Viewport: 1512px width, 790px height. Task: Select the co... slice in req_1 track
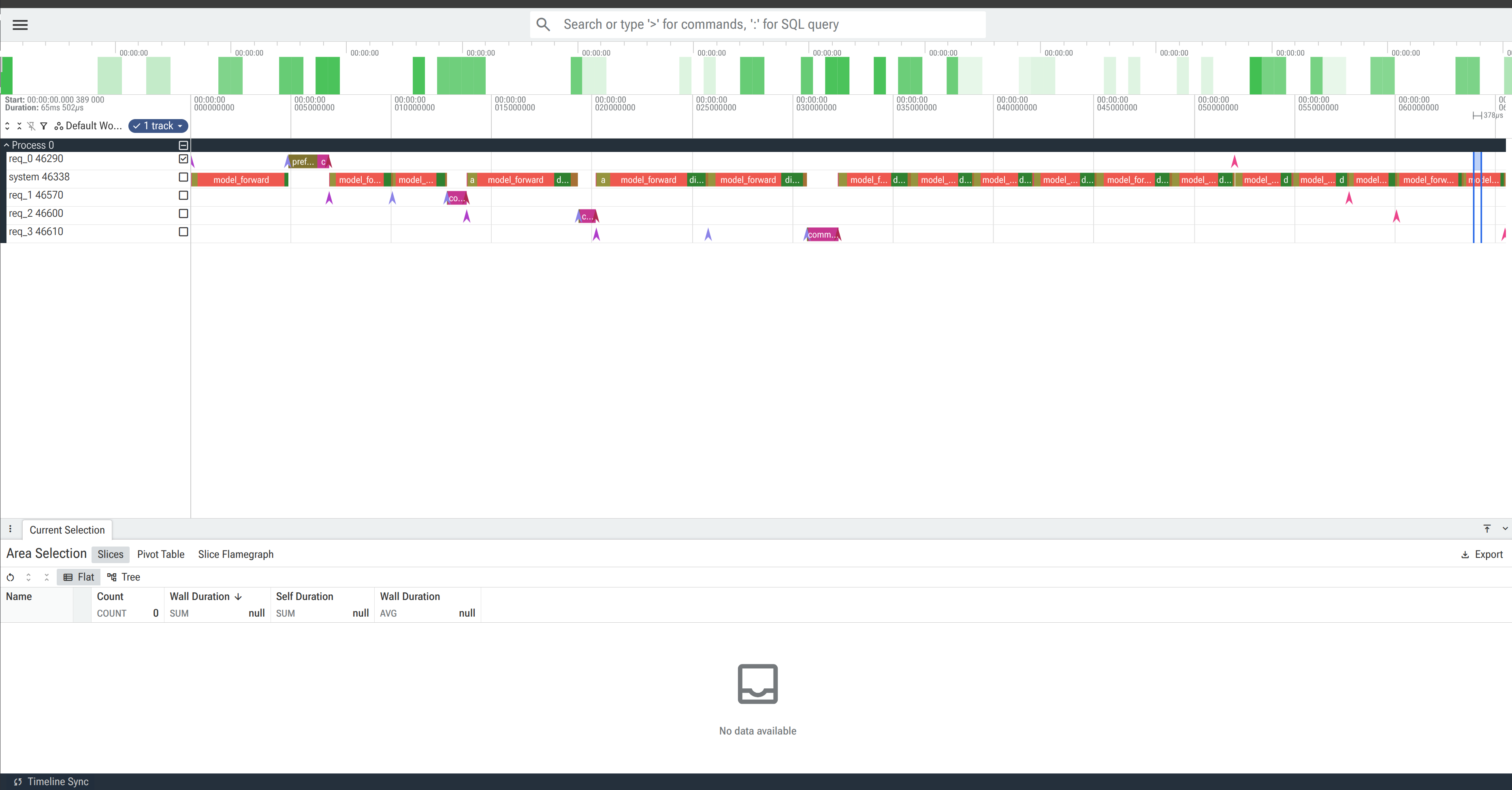(x=456, y=199)
